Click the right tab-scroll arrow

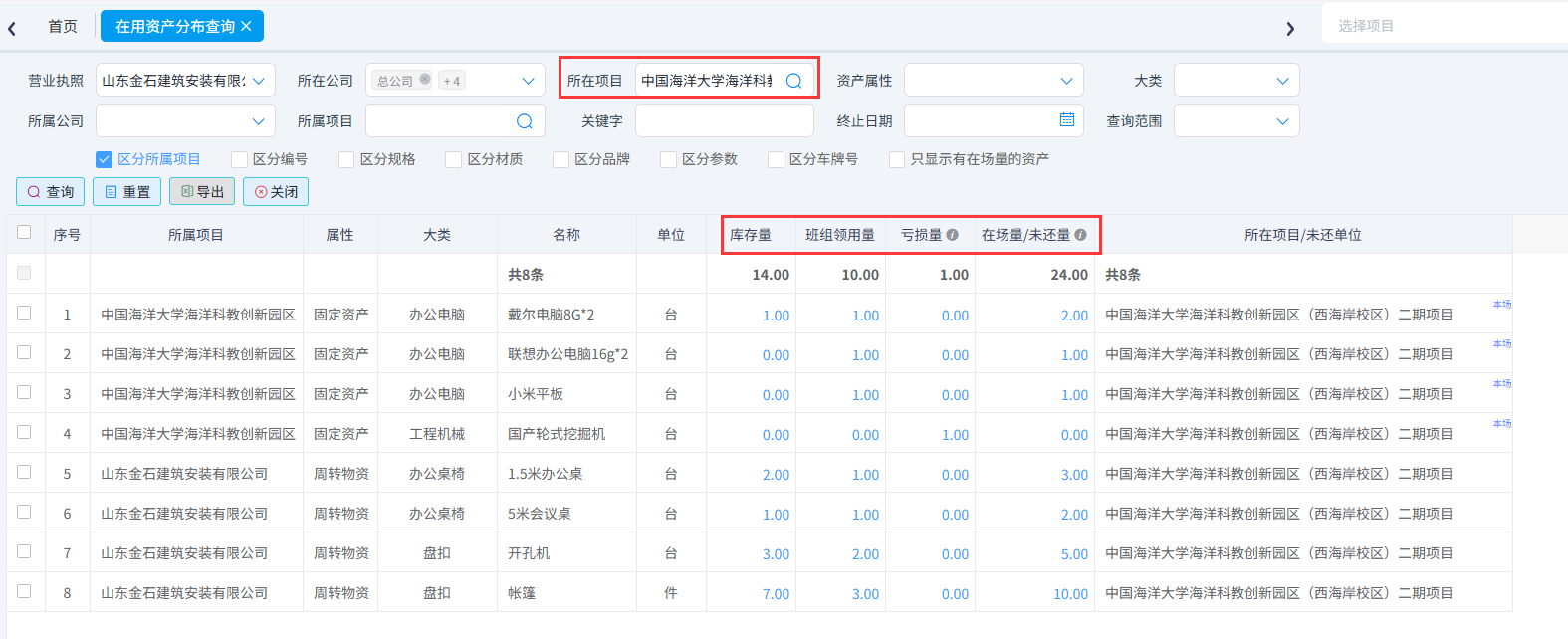coord(1290,29)
